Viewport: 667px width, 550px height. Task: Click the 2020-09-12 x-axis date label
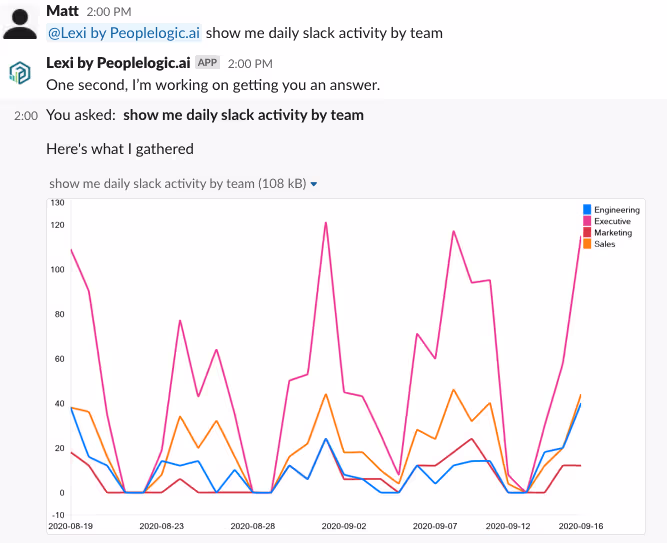tap(508, 526)
